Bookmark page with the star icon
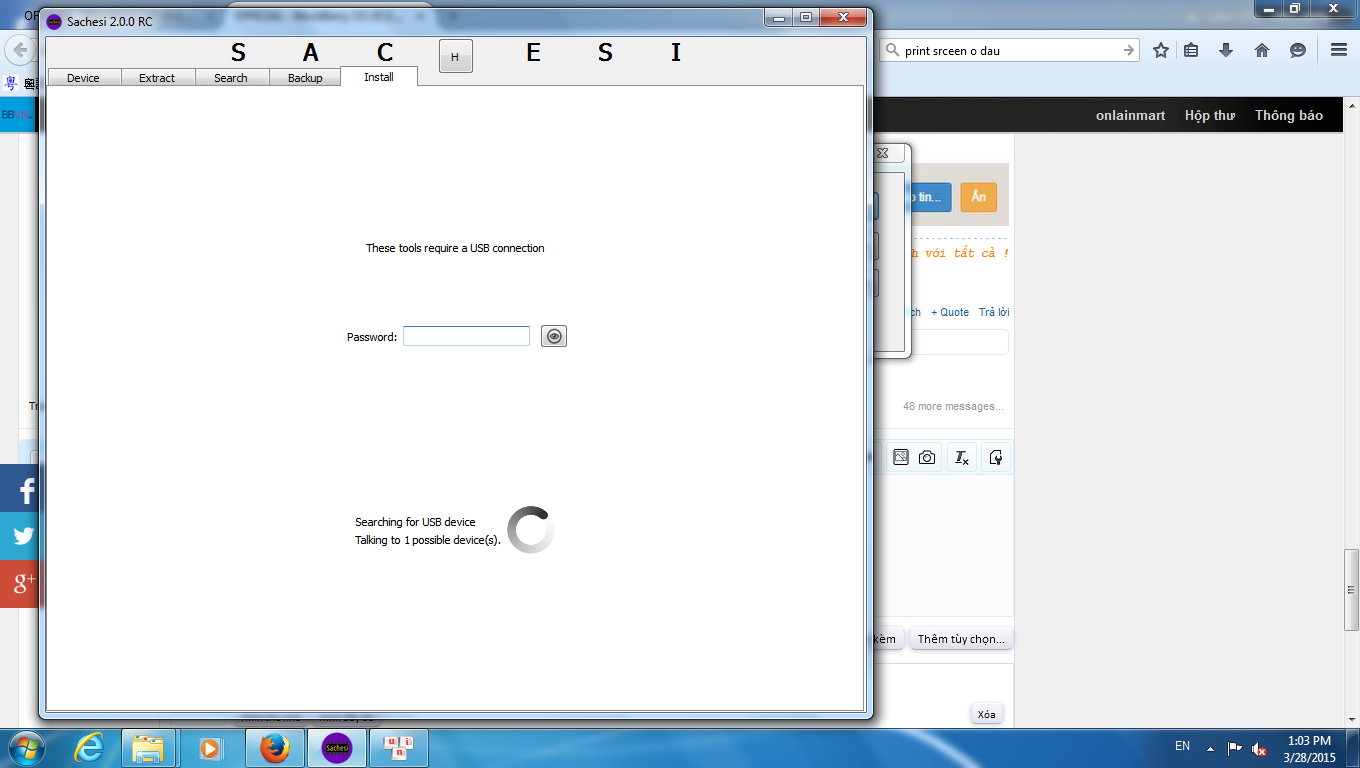 click(1160, 50)
